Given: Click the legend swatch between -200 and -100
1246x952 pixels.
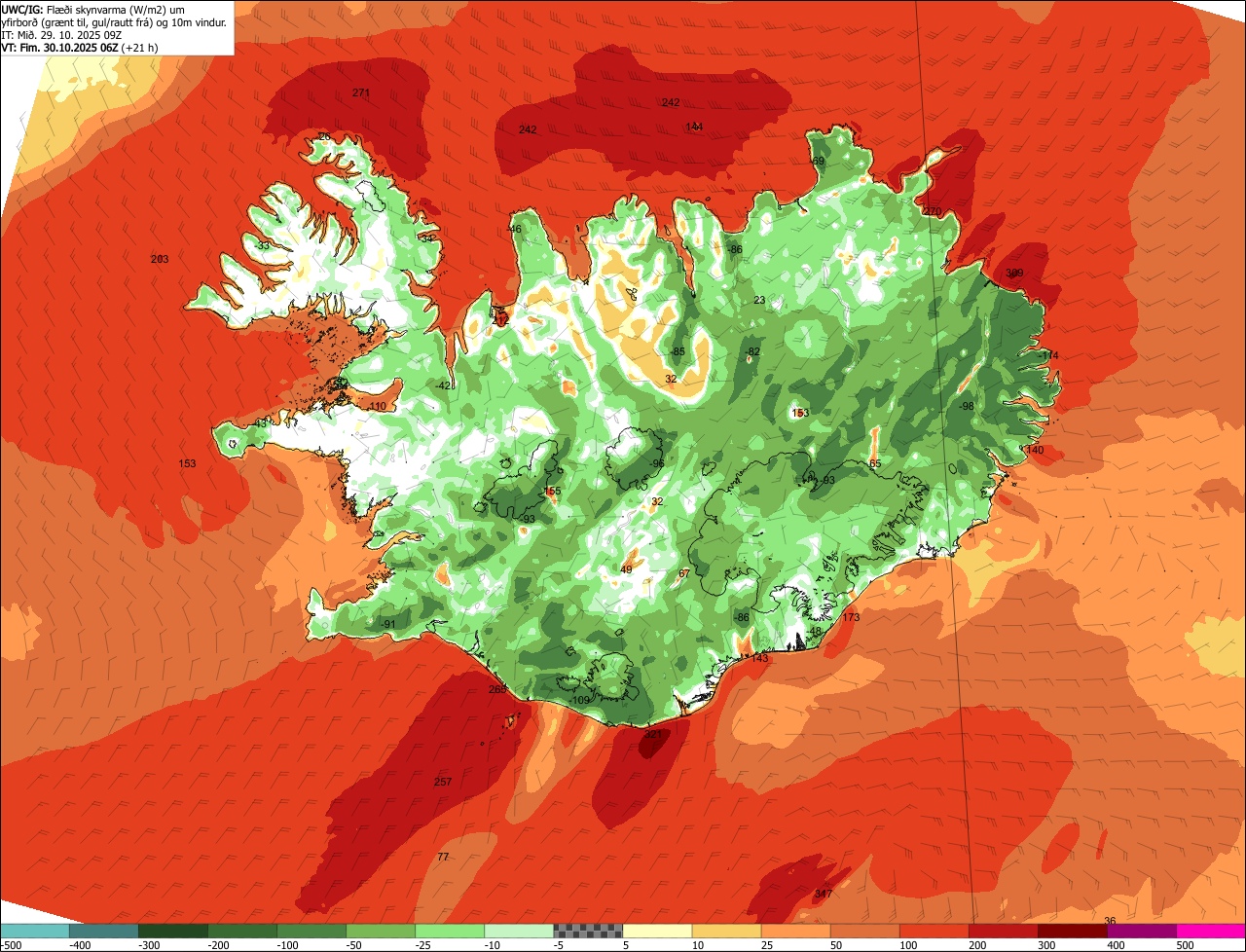Looking at the screenshot, I should point(241,931).
